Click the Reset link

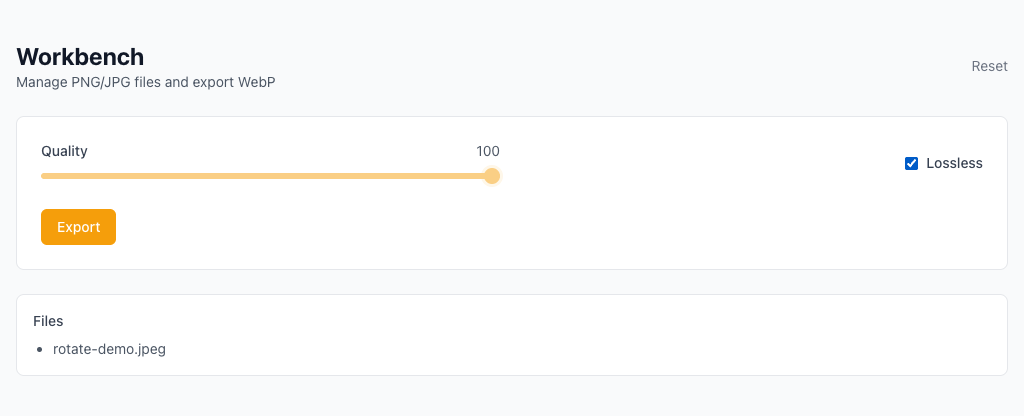989,66
